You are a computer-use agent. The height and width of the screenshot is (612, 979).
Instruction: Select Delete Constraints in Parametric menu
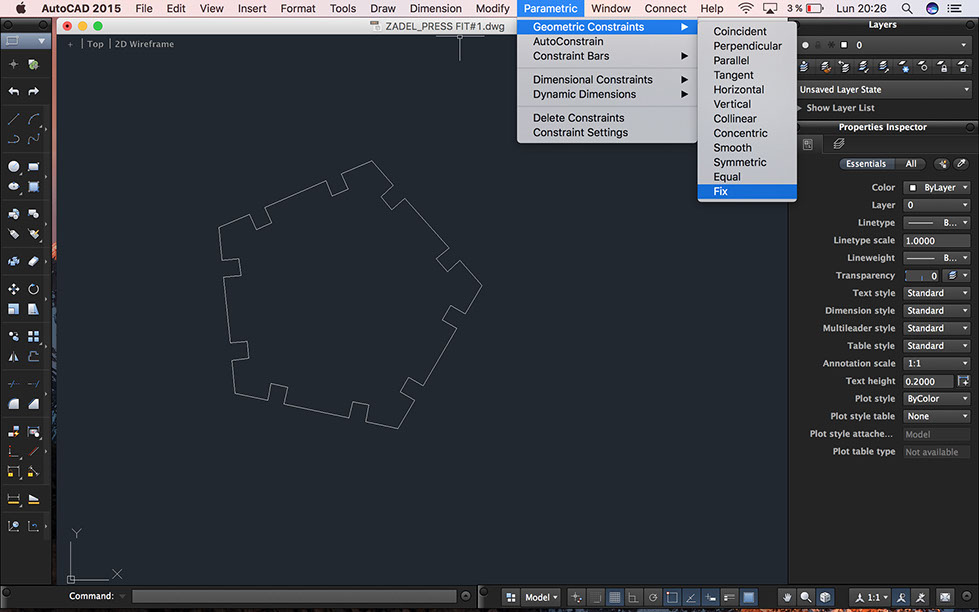pos(578,118)
